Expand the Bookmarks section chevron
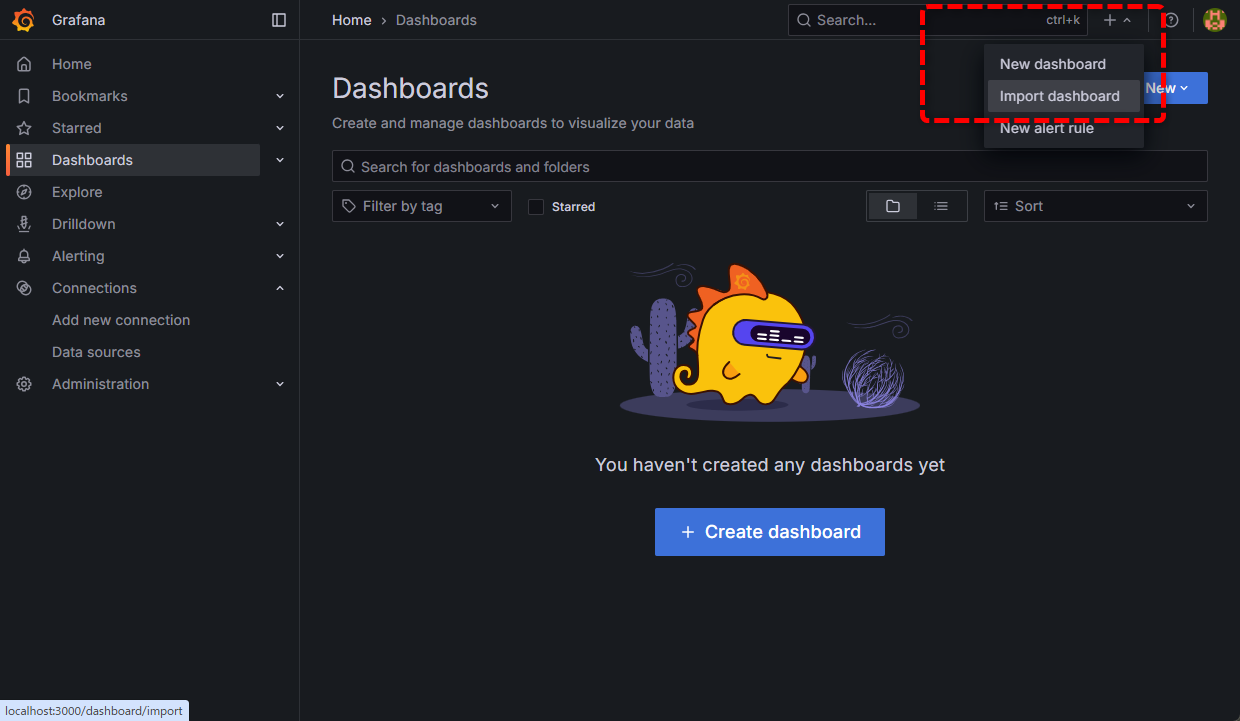The image size is (1240, 721). [x=280, y=96]
